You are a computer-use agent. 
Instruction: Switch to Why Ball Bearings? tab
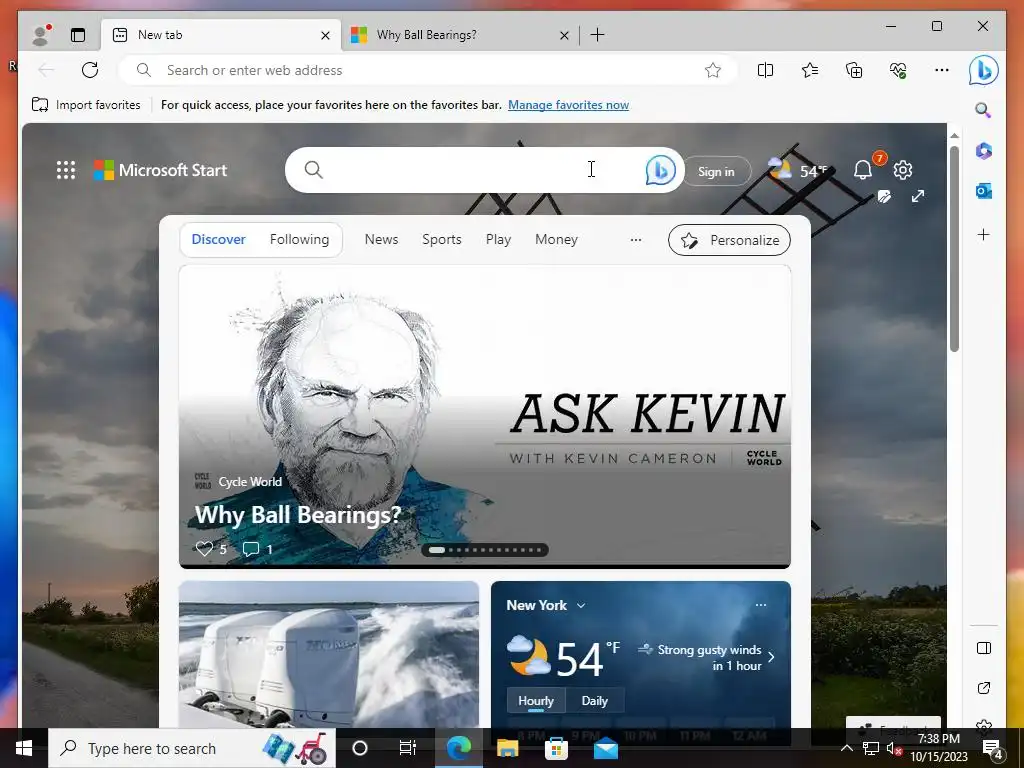pos(460,35)
